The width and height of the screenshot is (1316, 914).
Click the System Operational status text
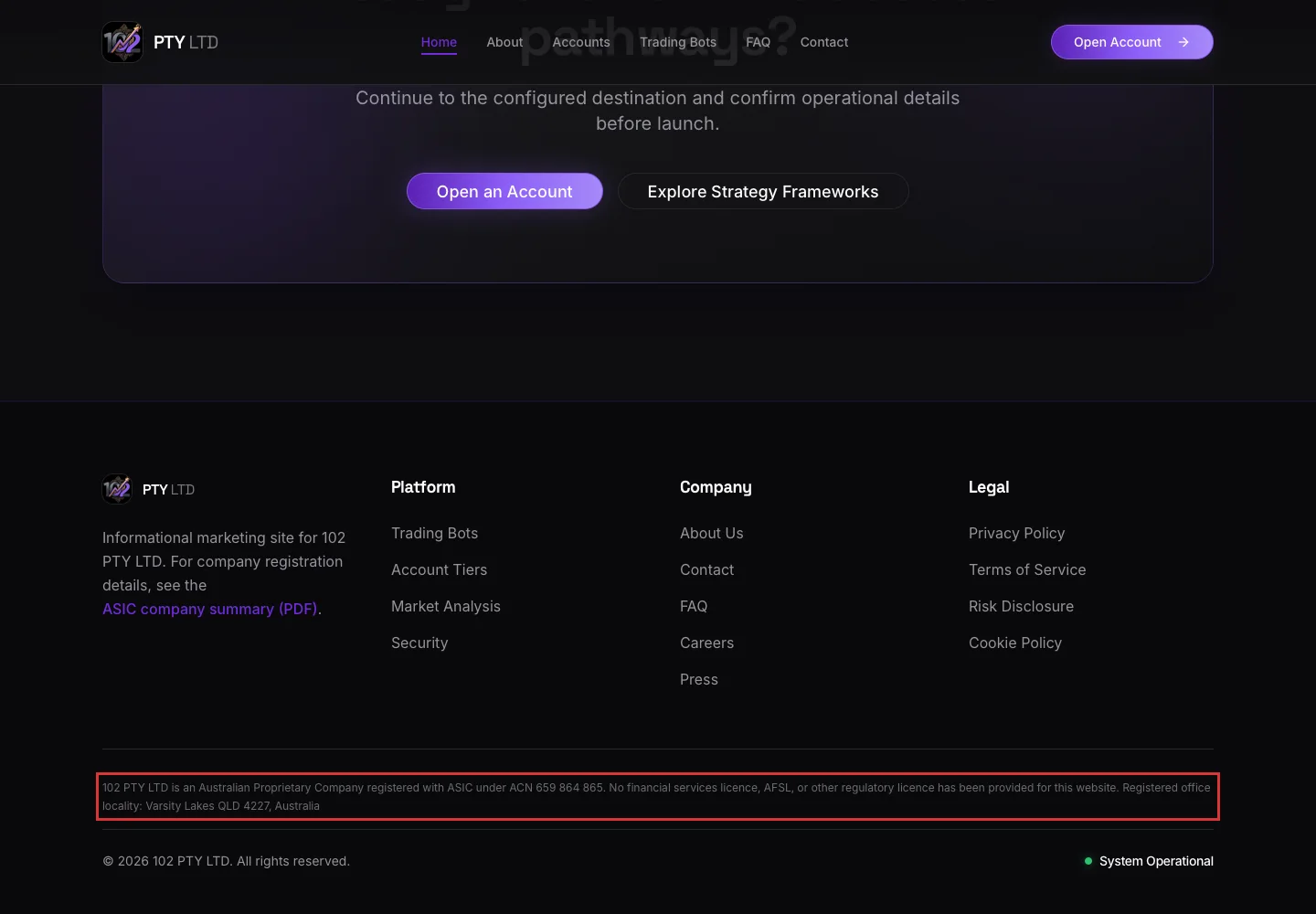(x=1156, y=861)
